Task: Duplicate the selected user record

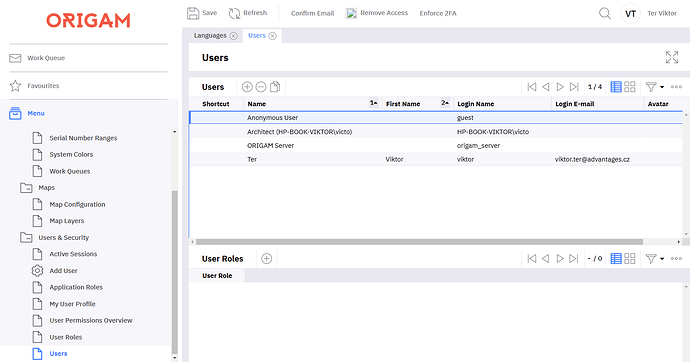Action: tap(275, 87)
